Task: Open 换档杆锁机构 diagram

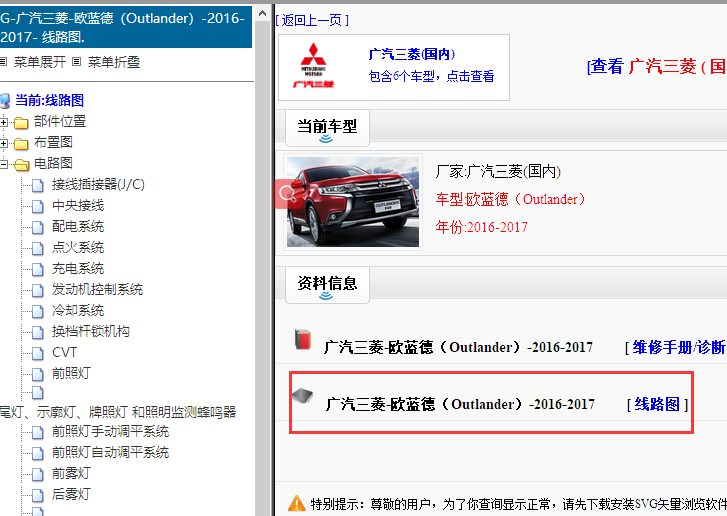Action: 91,331
